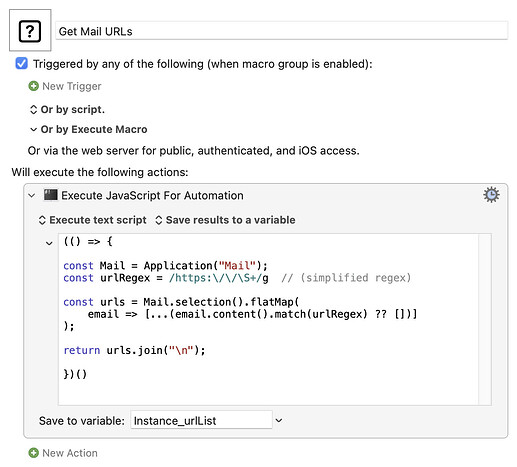Click inside the JavaScript code editor

click(268, 319)
